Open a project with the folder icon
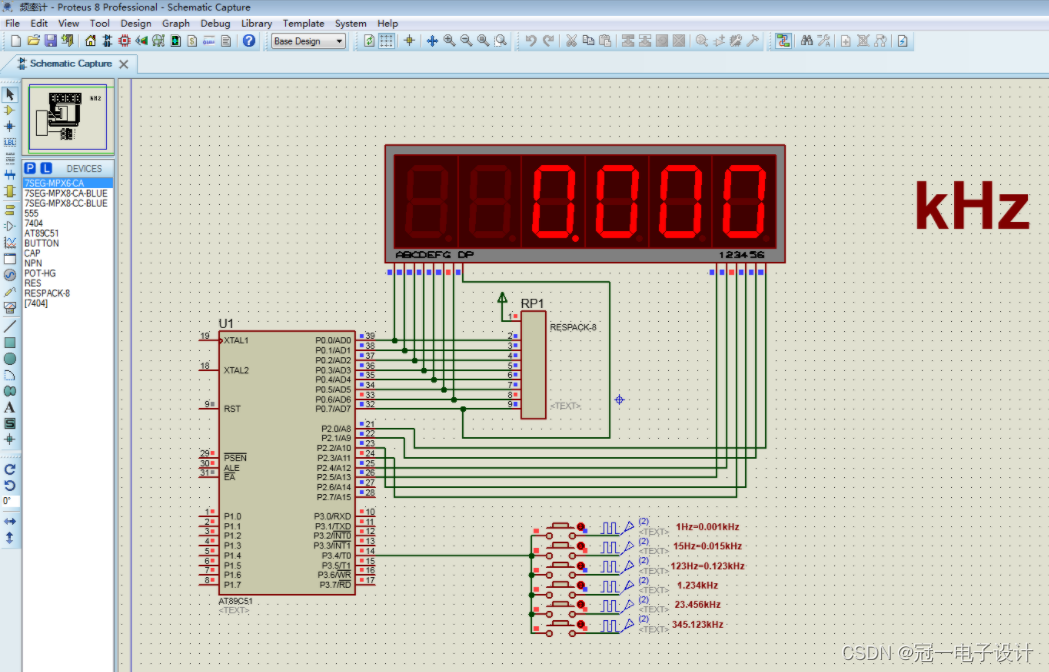Viewport: 1049px width, 672px height. click(x=33, y=41)
